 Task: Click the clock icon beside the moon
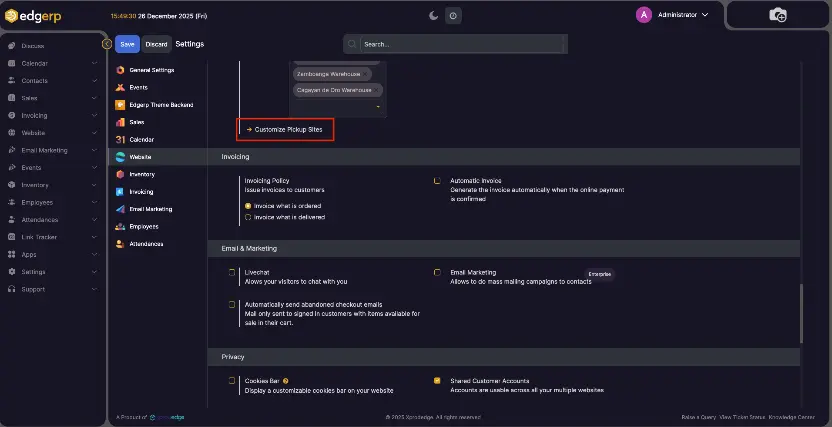[453, 16]
